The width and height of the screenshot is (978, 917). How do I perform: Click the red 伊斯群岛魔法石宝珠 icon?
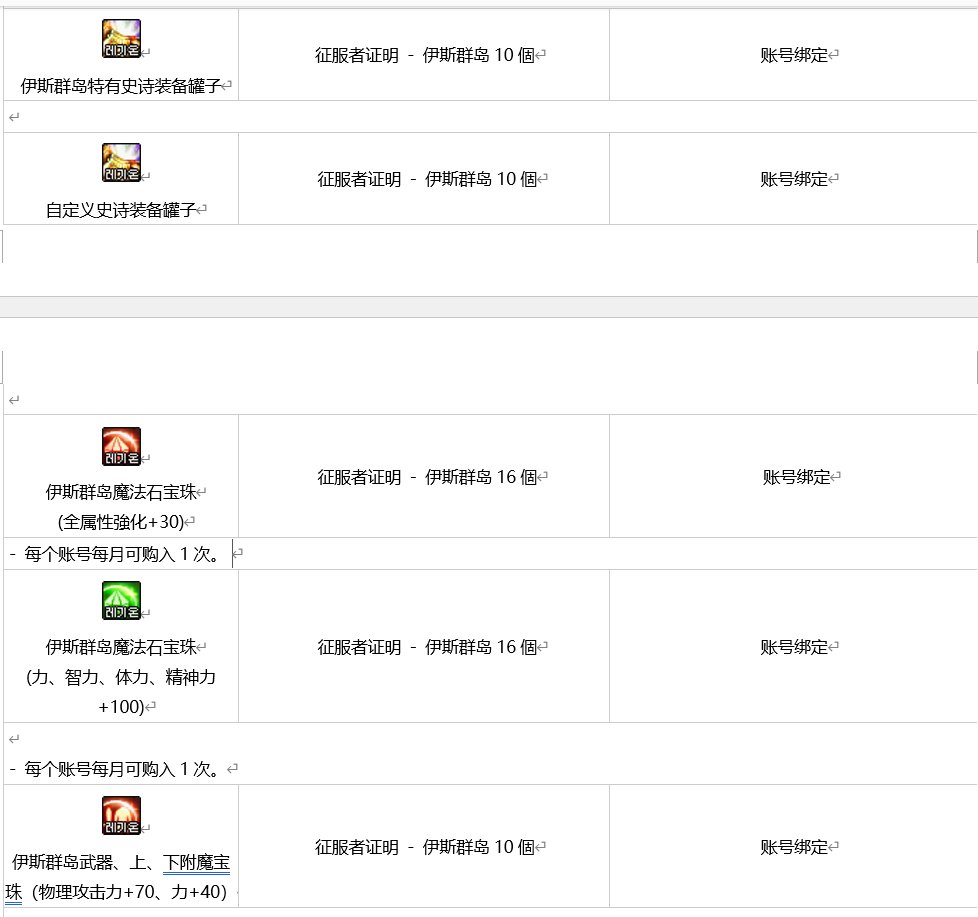(x=120, y=445)
